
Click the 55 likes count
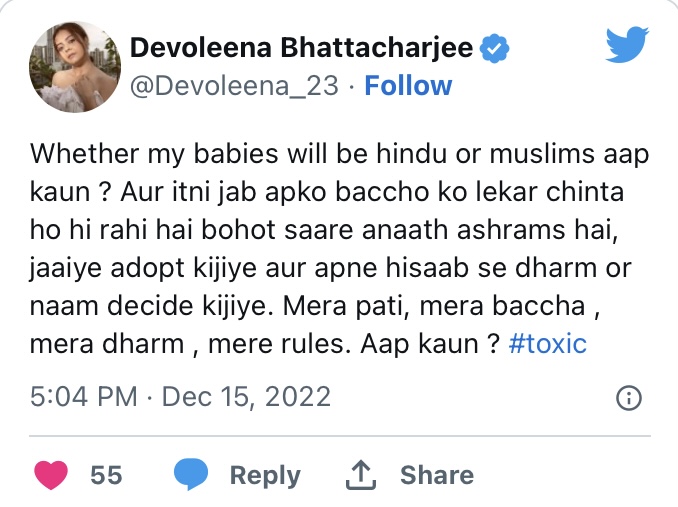click(x=106, y=475)
